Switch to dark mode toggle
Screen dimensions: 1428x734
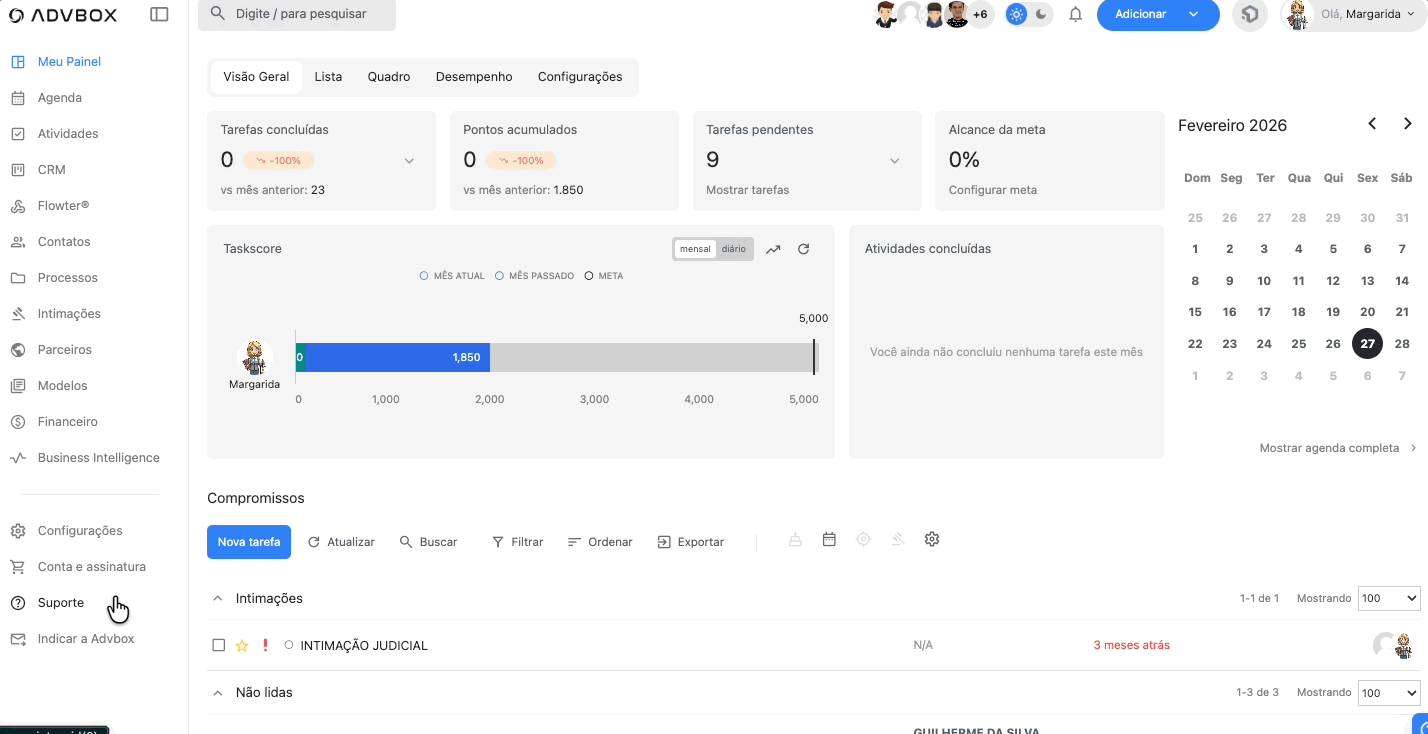point(1042,15)
